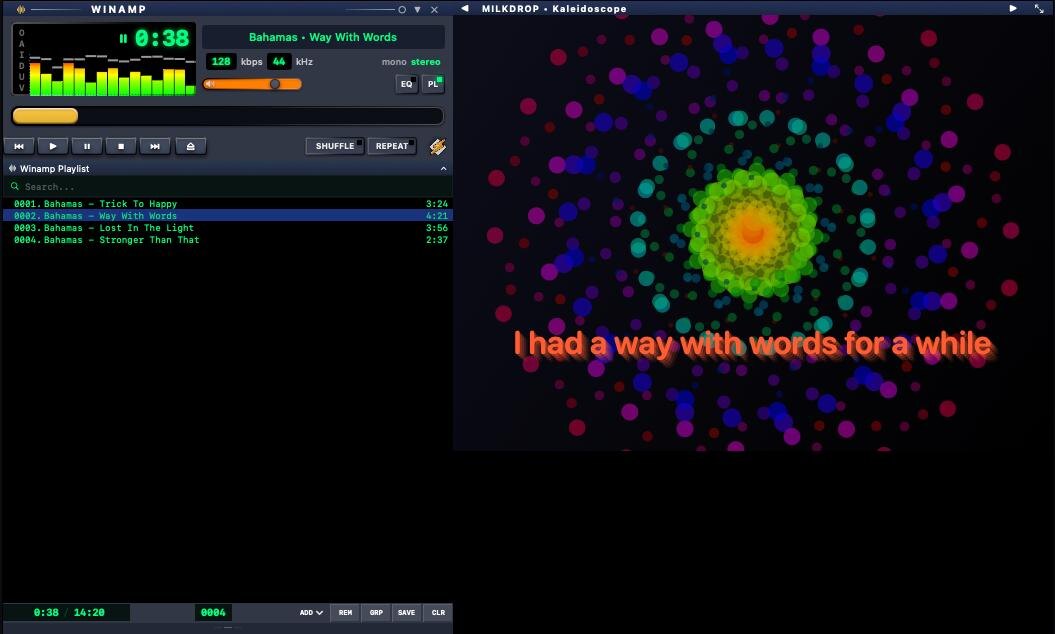Screen dimensions: 1055x634
Task: Close the Winamp main window
Action: click(x=434, y=9)
